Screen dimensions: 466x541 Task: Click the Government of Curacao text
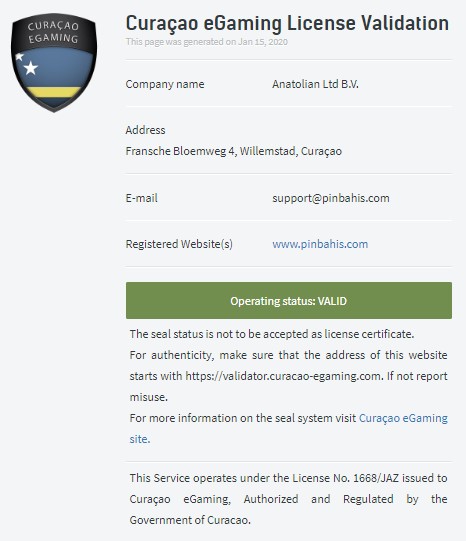tap(189, 520)
